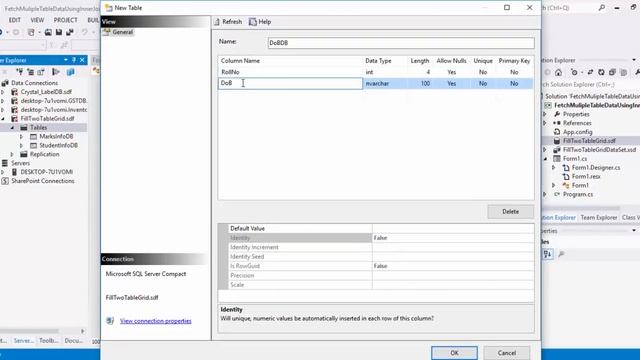
Task: Select the Data Connections node
Action: point(34,83)
